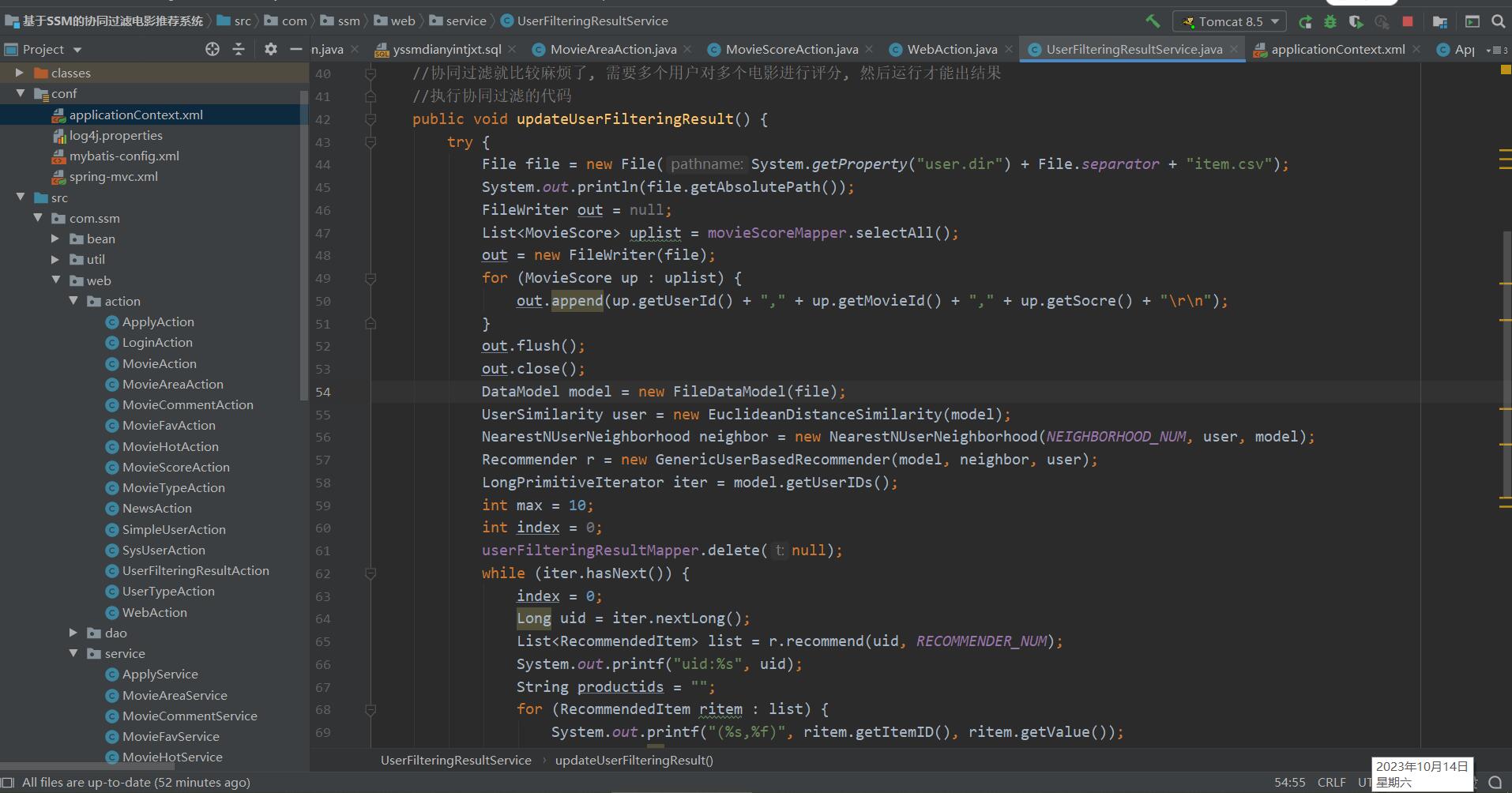Click the 54:55 cursor position indicator
This screenshot has width=1512, height=793.
coord(1289,782)
